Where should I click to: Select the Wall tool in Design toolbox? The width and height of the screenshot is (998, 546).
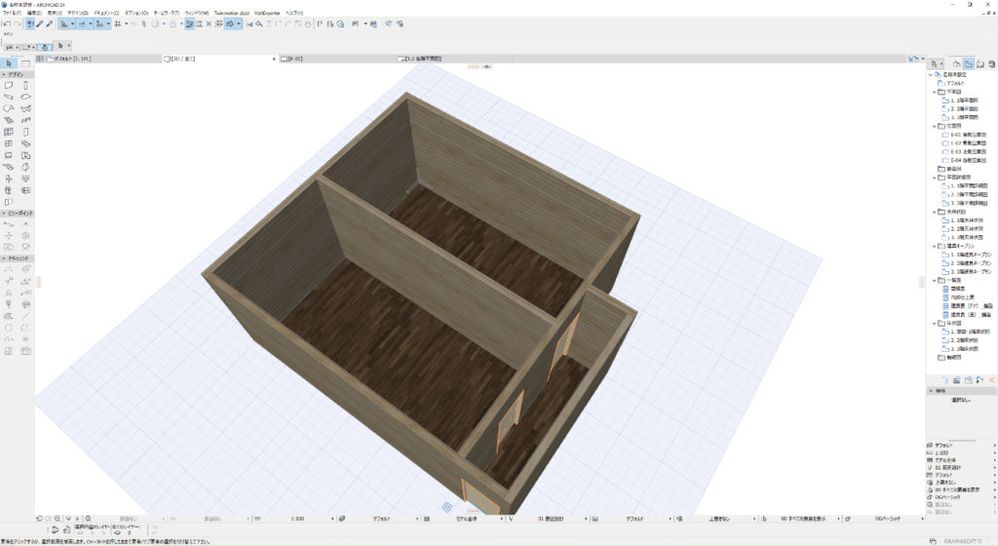pyautogui.click(x=9, y=85)
